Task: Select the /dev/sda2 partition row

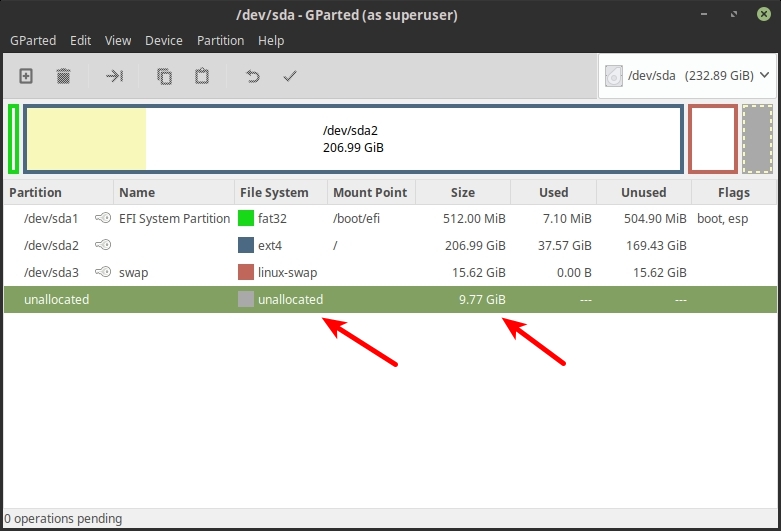Action: (390, 246)
